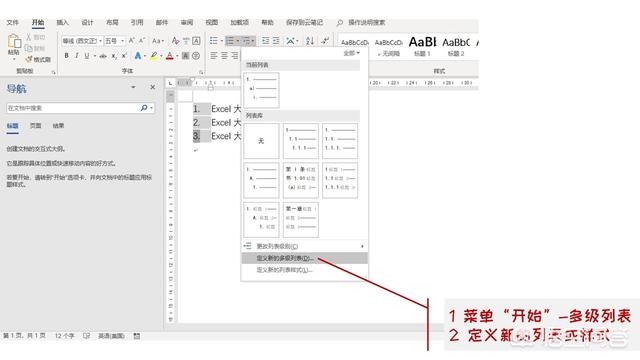Click the Bold formatting icon
This screenshot has width=640, height=360.
[x=67, y=56]
